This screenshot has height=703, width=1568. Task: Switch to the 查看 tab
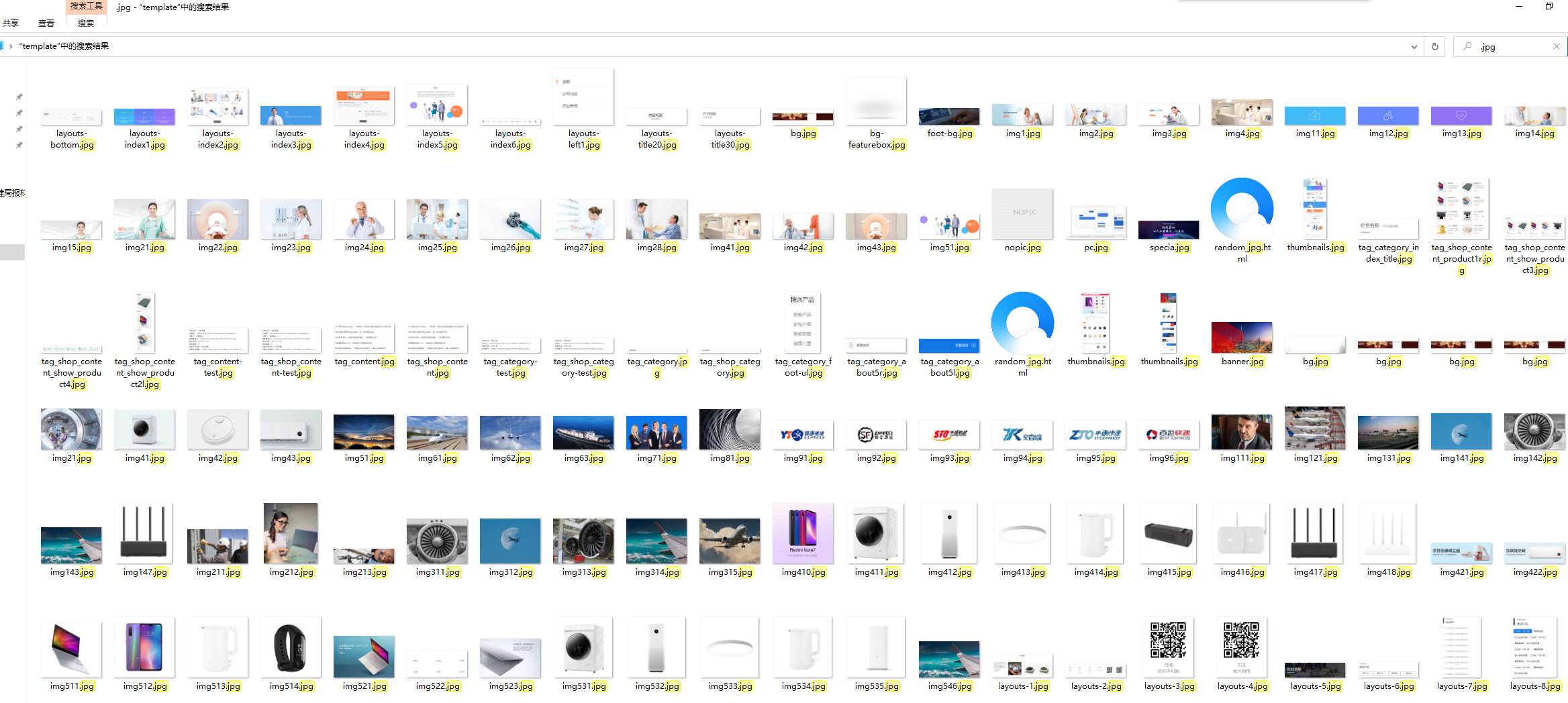tap(46, 22)
